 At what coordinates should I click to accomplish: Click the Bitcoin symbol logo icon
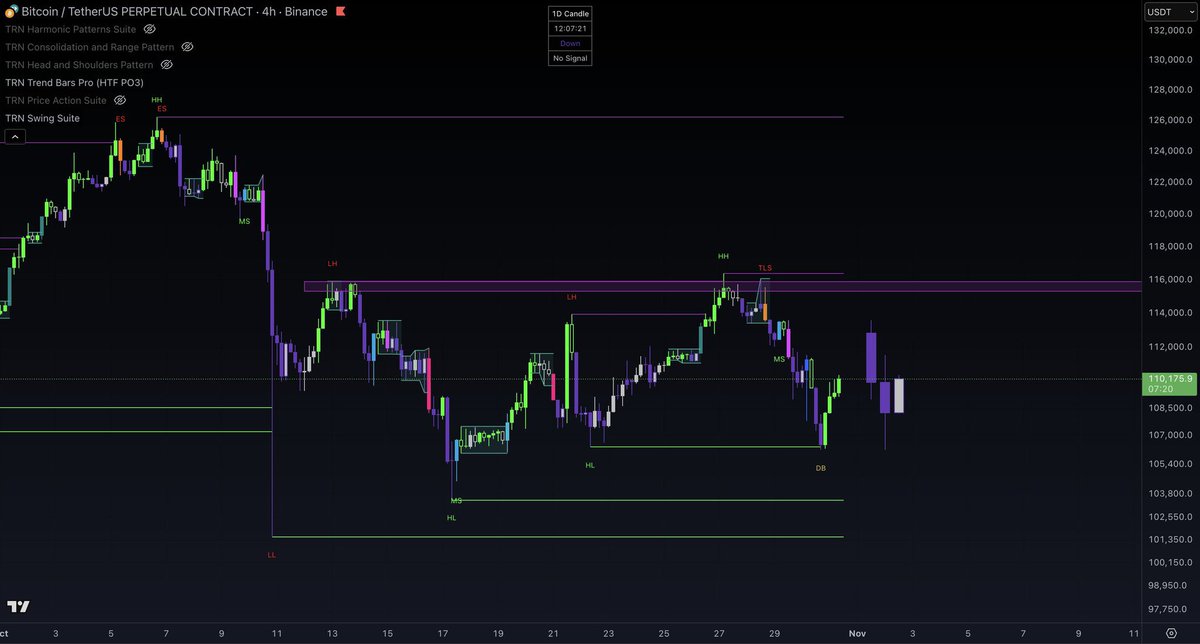coord(11,11)
